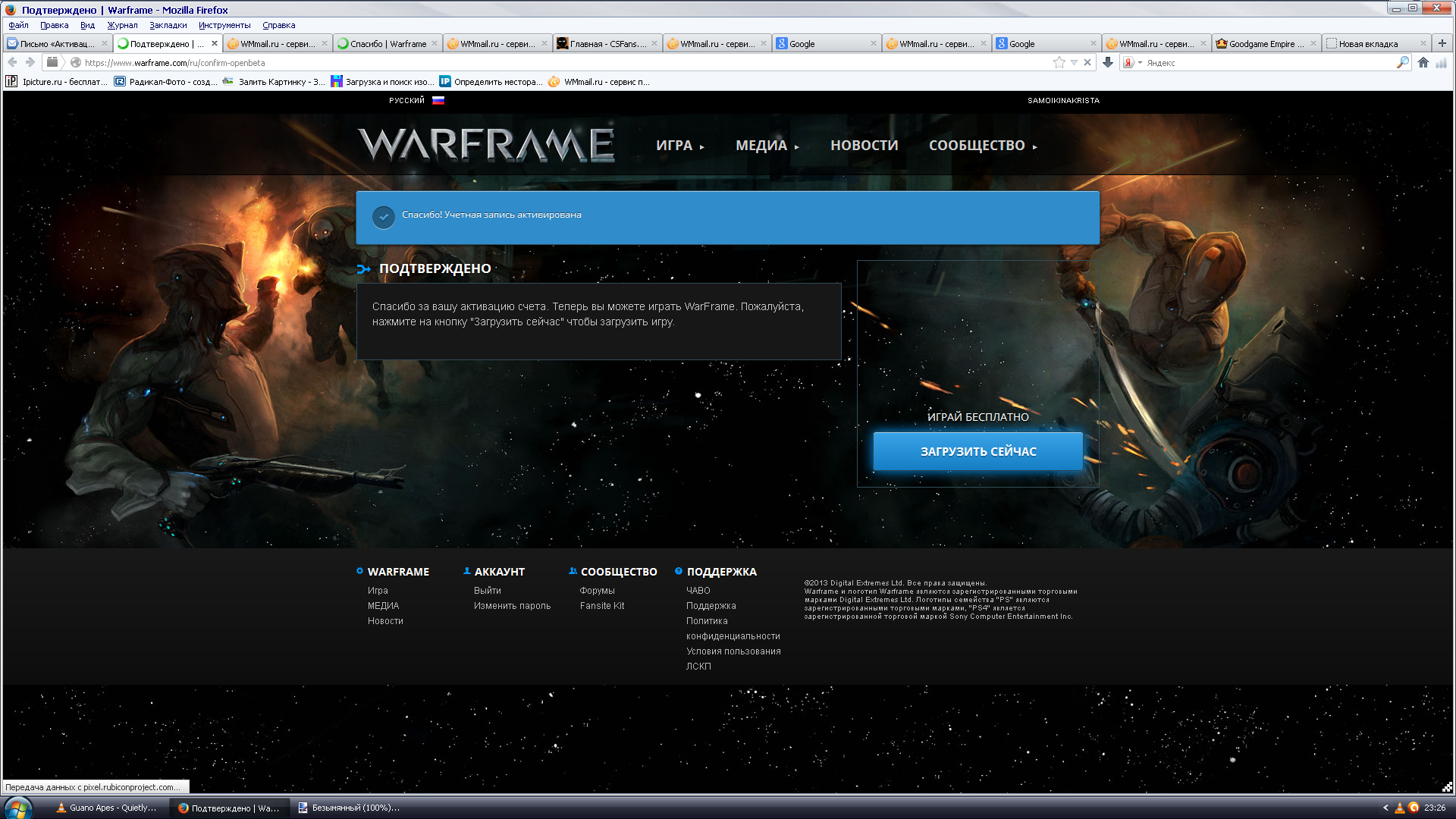Open the Закладки menu
Screen dimensions: 1456x819
click(168, 25)
